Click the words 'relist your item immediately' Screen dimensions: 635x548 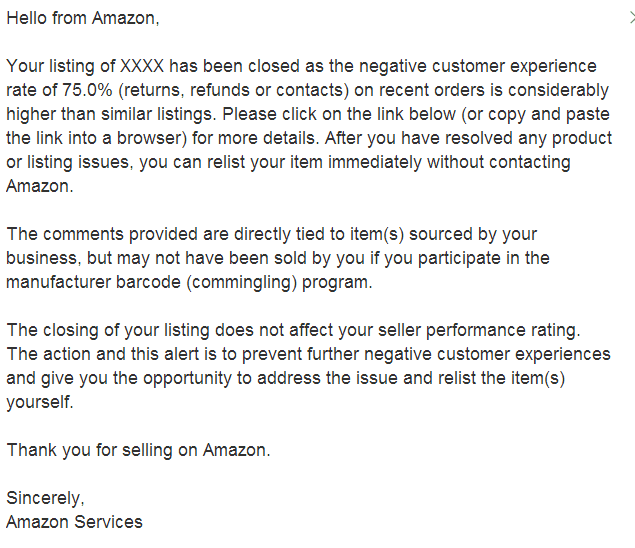(314, 162)
